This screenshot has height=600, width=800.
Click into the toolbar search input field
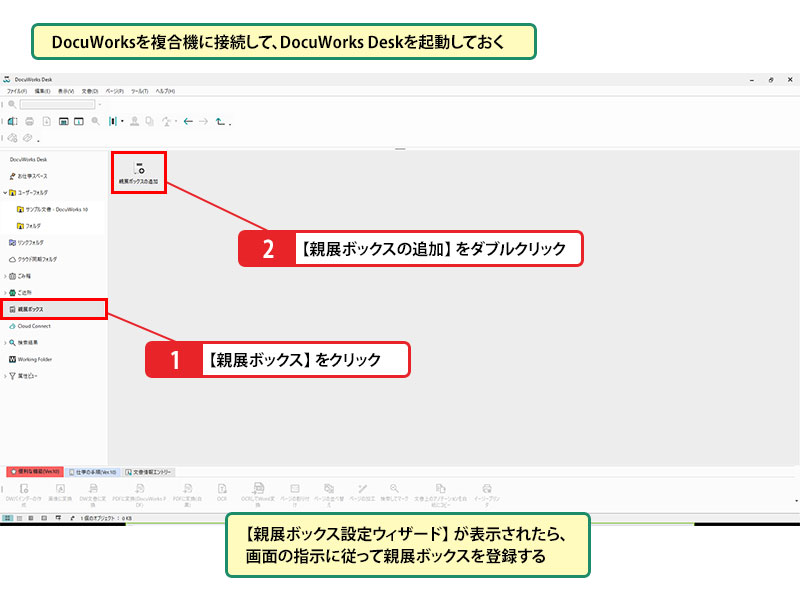[57, 104]
